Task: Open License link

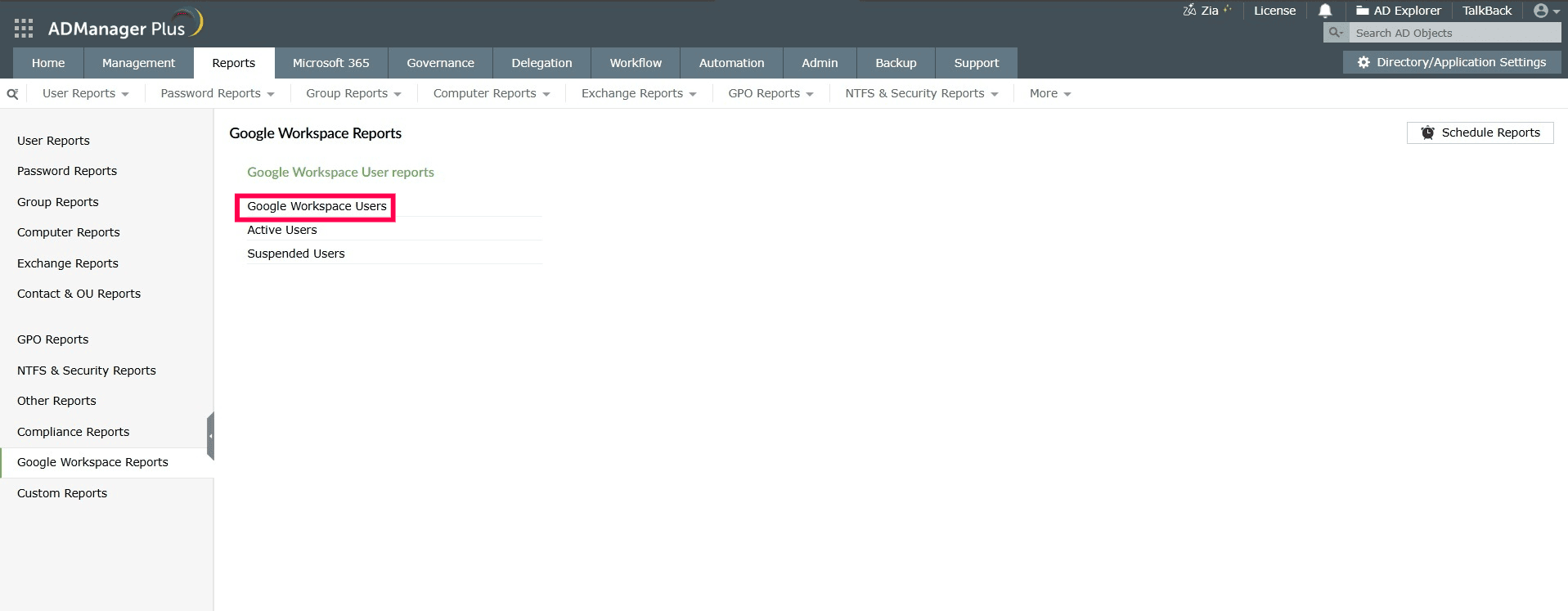Action: 1274,11
